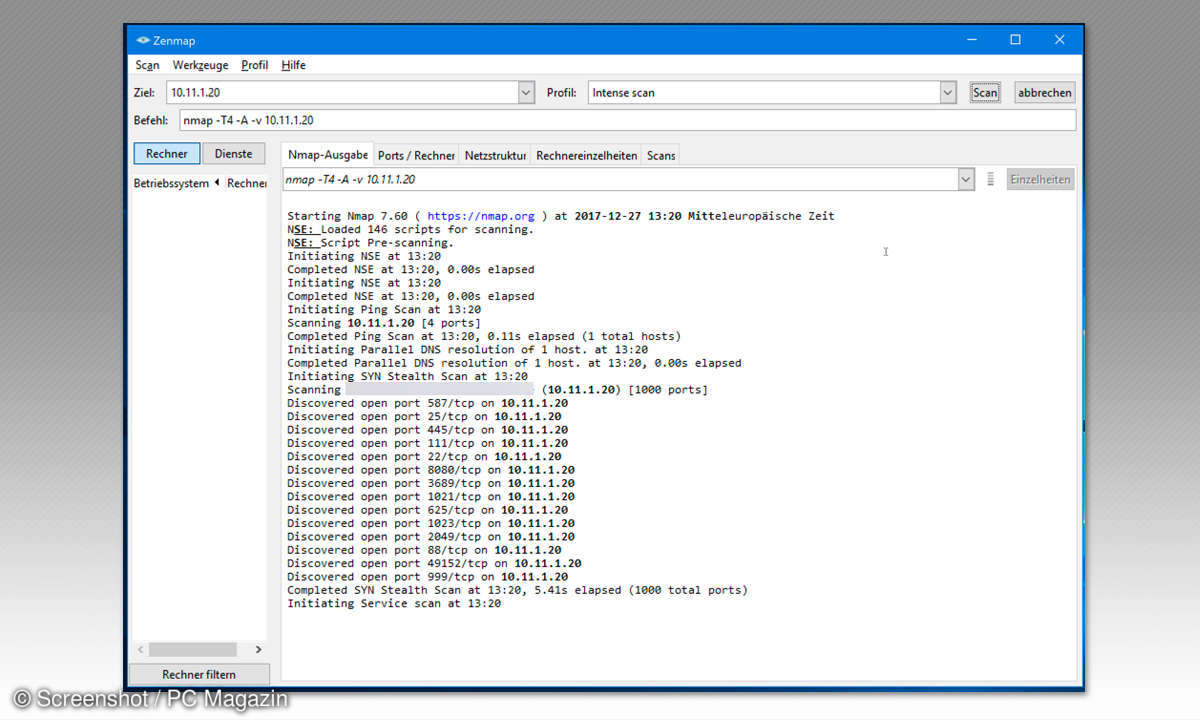
Task: Click the 'Discovered open port 445/tcp' line
Action: click(x=427, y=430)
